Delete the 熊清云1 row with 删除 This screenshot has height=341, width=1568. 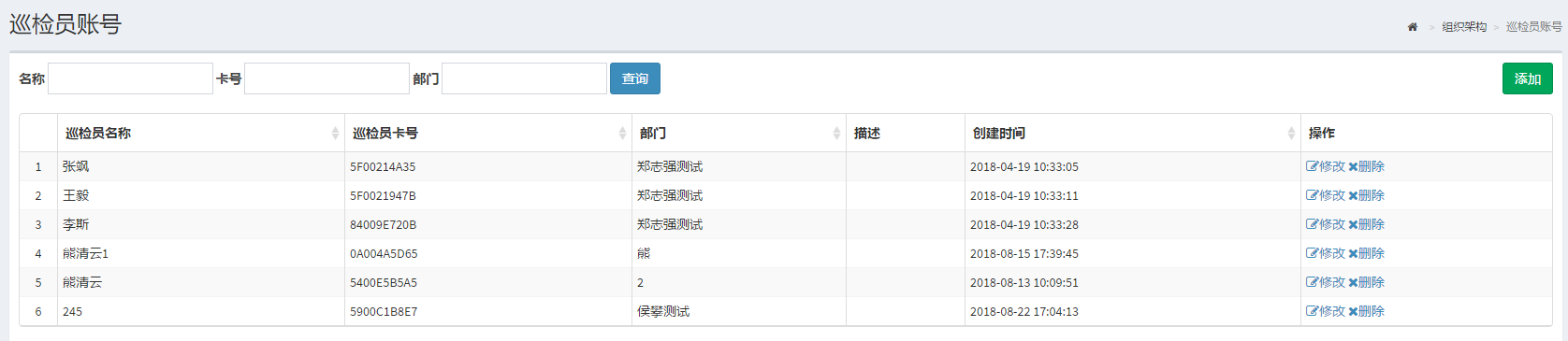1366,253
